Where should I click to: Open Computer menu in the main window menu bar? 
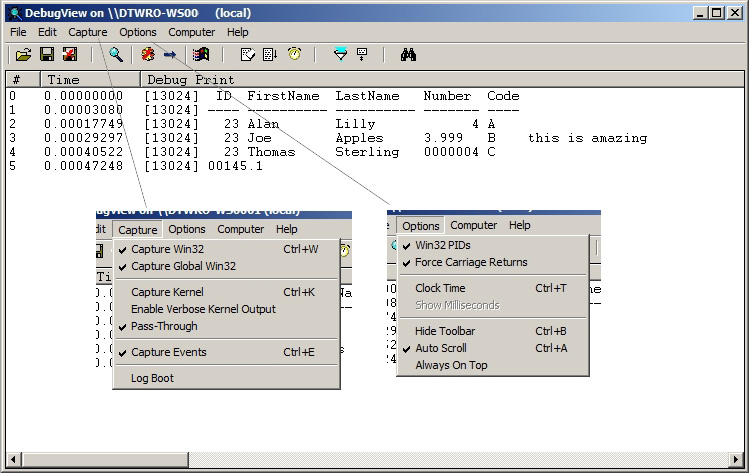coord(192,32)
